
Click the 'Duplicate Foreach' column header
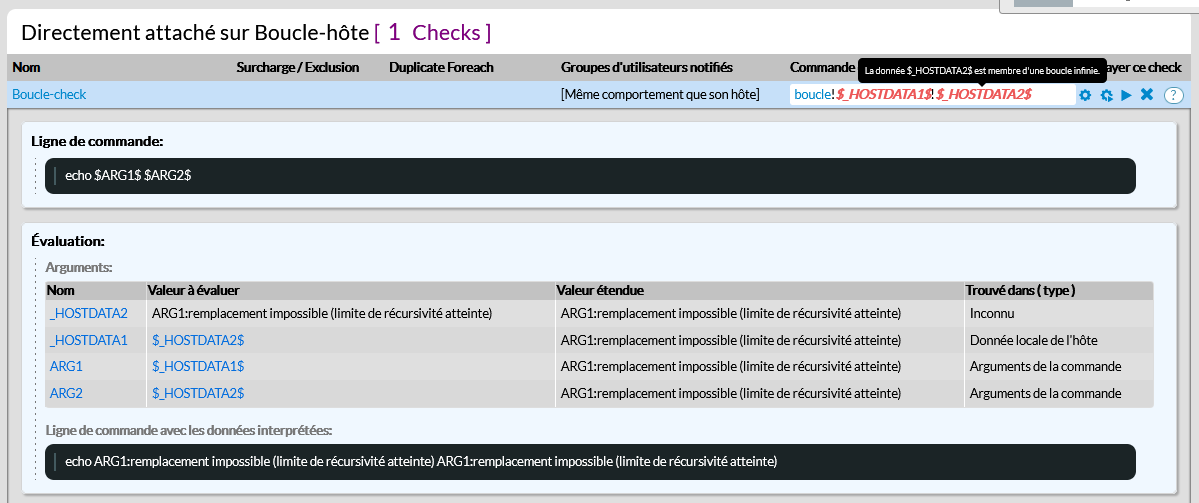click(x=441, y=67)
